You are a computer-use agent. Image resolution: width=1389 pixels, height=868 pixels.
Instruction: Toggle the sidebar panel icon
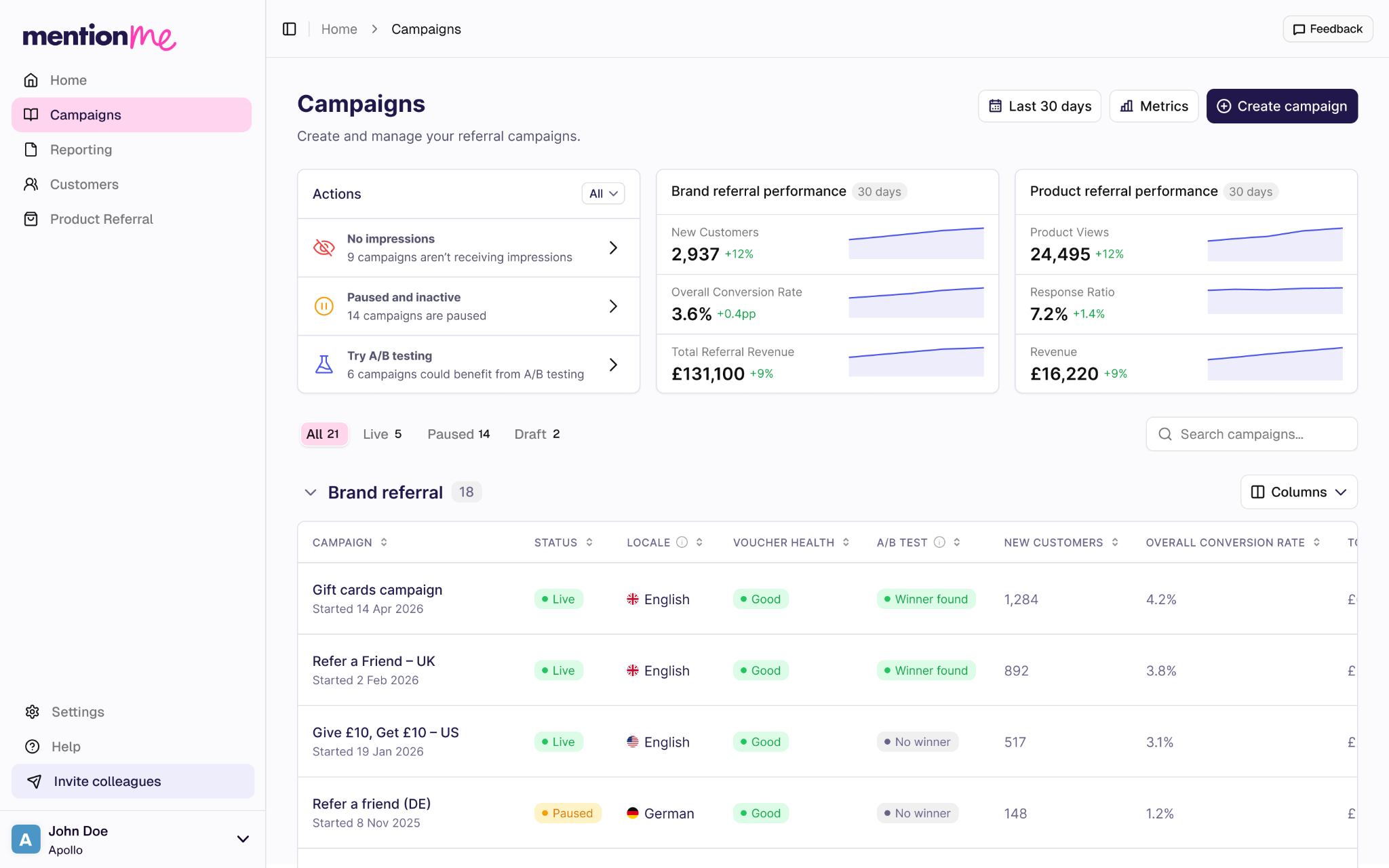[x=290, y=29]
